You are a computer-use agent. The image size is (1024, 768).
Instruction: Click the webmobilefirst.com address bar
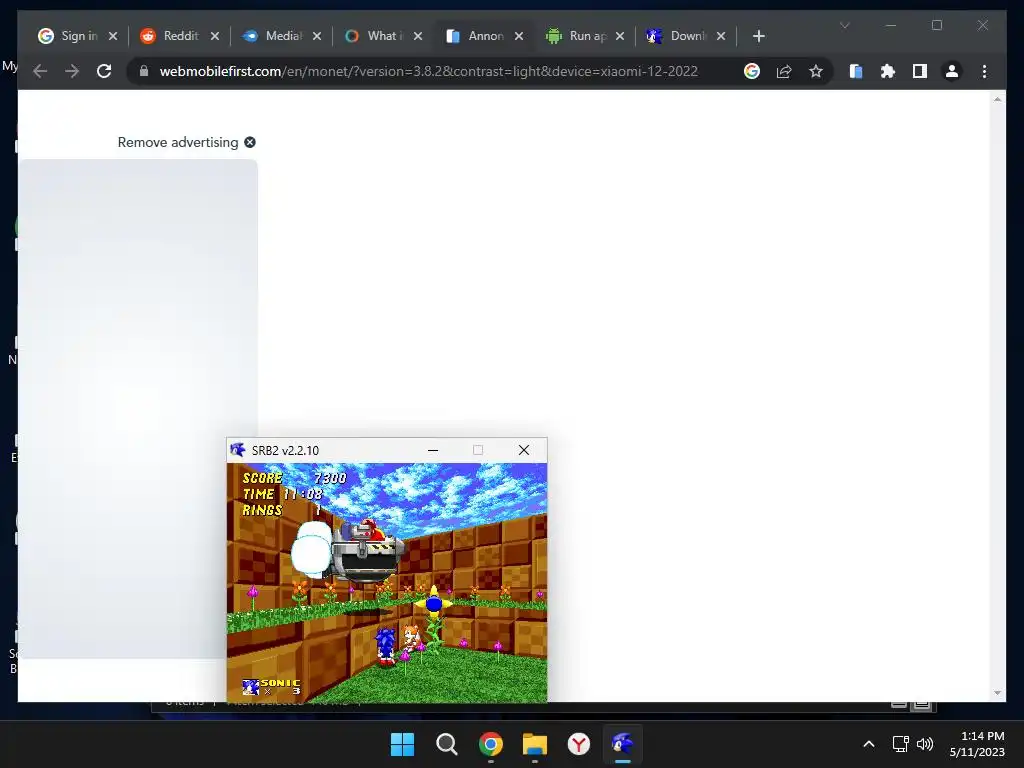pyautogui.click(x=428, y=71)
